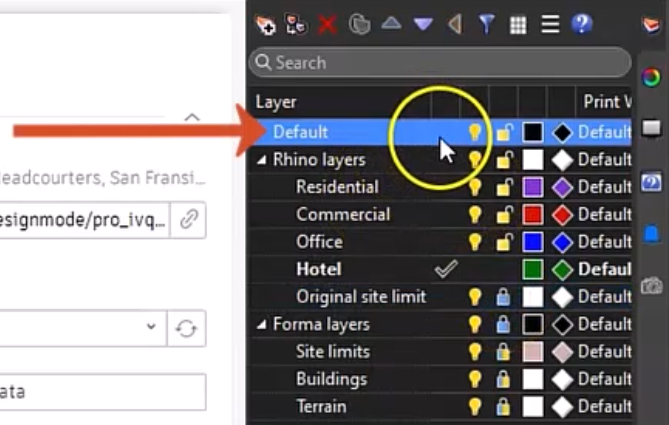Collapse the Forma layers group
The height and width of the screenshot is (425, 669).
pyautogui.click(x=262, y=325)
